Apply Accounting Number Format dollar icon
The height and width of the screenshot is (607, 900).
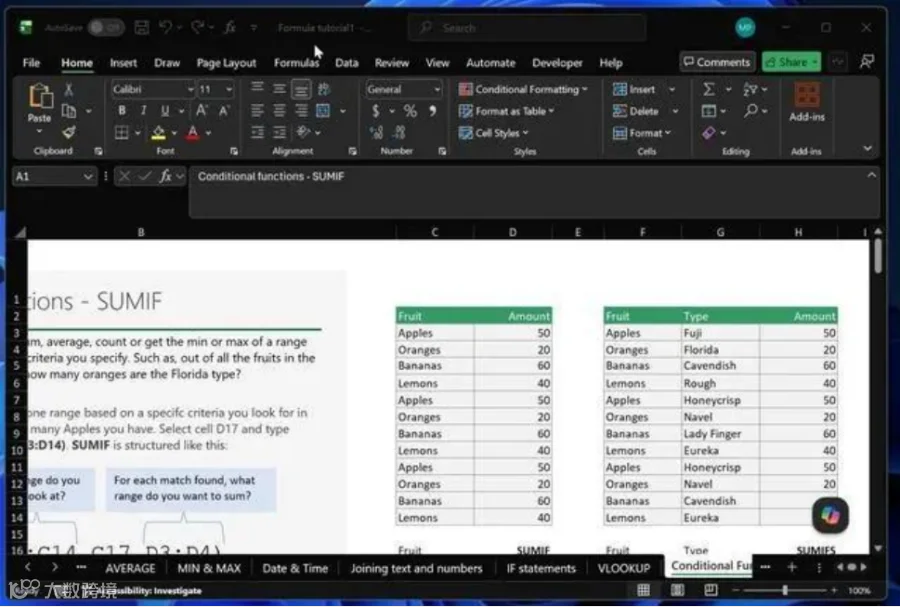click(x=375, y=111)
